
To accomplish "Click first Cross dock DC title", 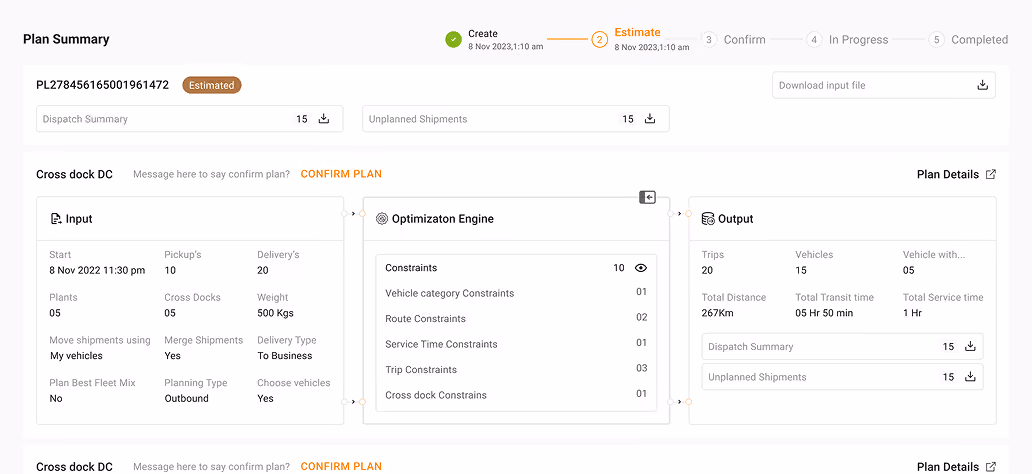I will coord(74,174).
